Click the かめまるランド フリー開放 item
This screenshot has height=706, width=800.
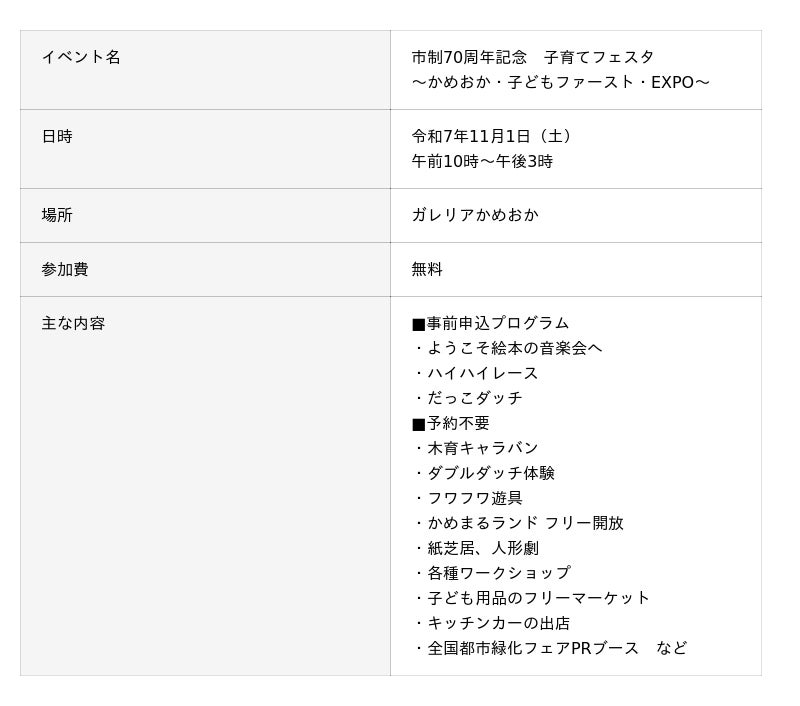click(525, 523)
